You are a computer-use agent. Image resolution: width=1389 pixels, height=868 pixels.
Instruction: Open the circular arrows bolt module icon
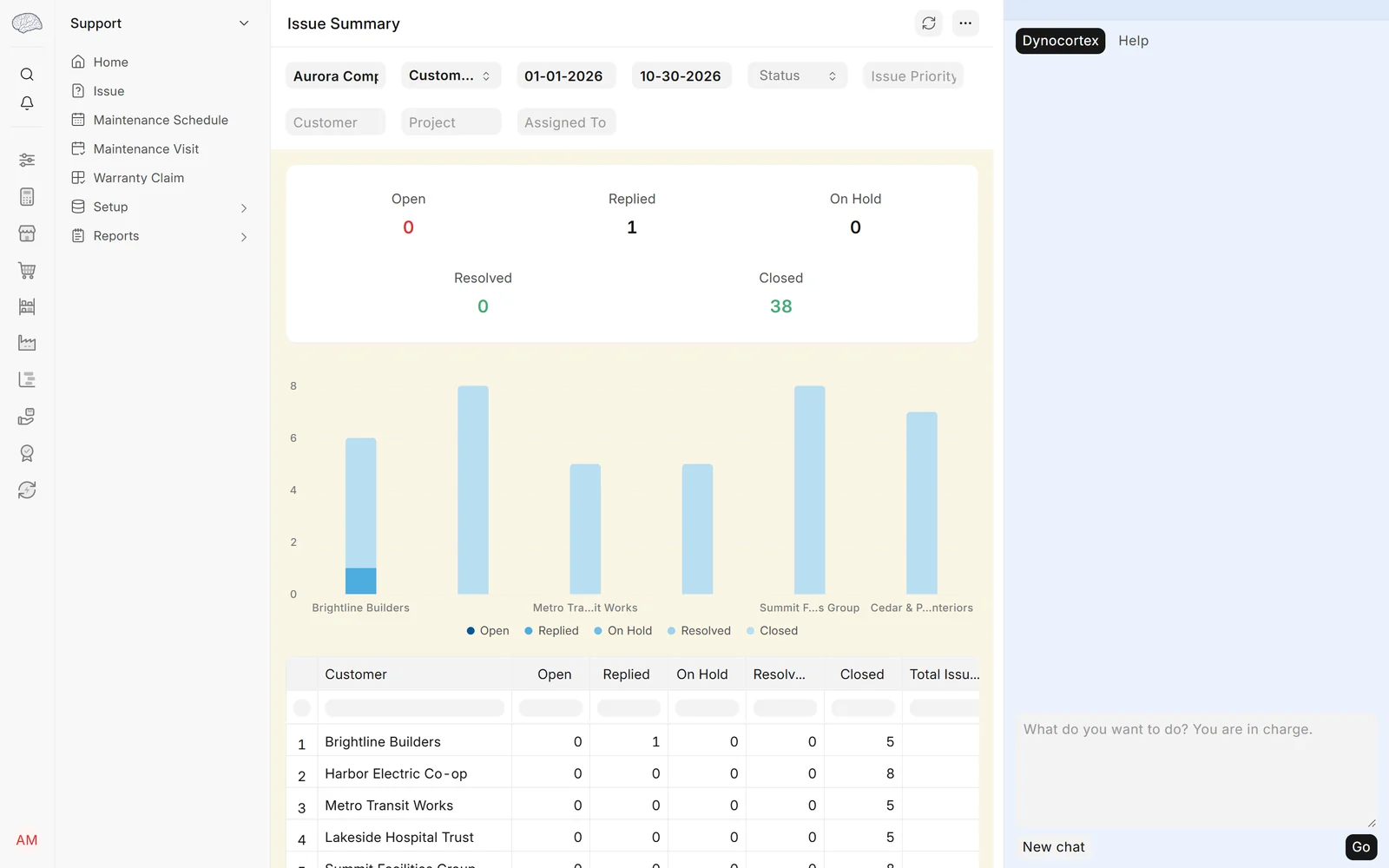[27, 490]
